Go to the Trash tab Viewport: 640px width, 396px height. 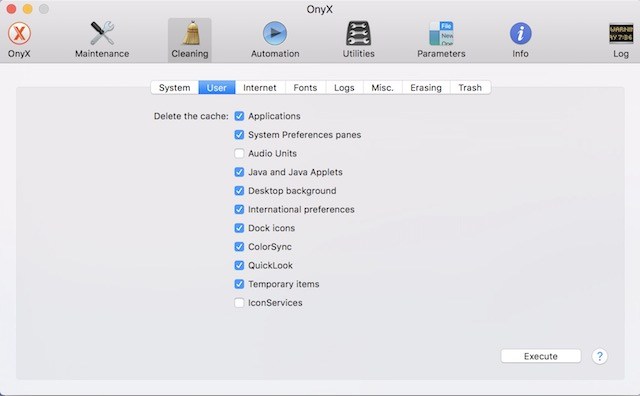pos(470,88)
